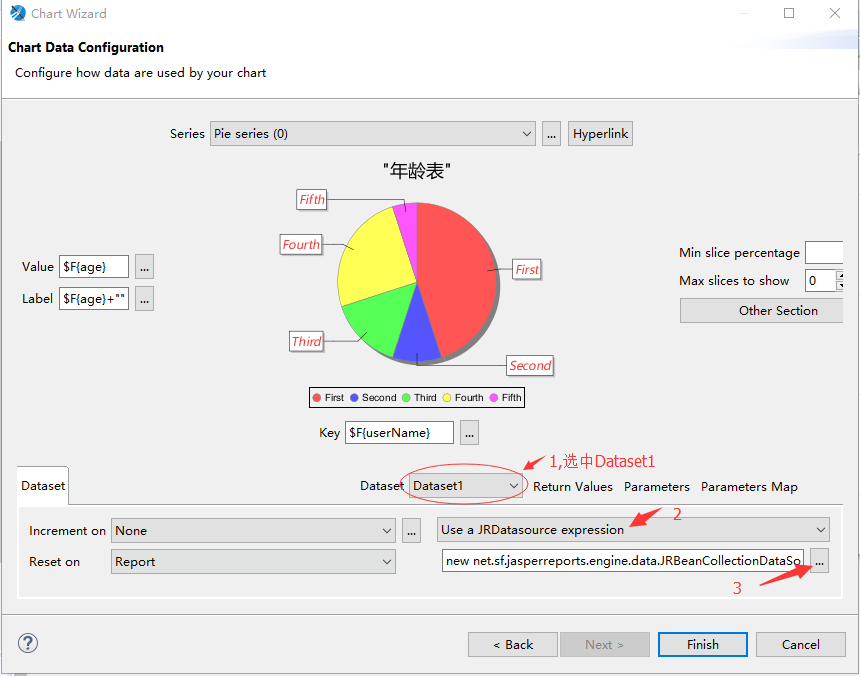
Task: Click the "Second" slice label
Action: pos(530,366)
